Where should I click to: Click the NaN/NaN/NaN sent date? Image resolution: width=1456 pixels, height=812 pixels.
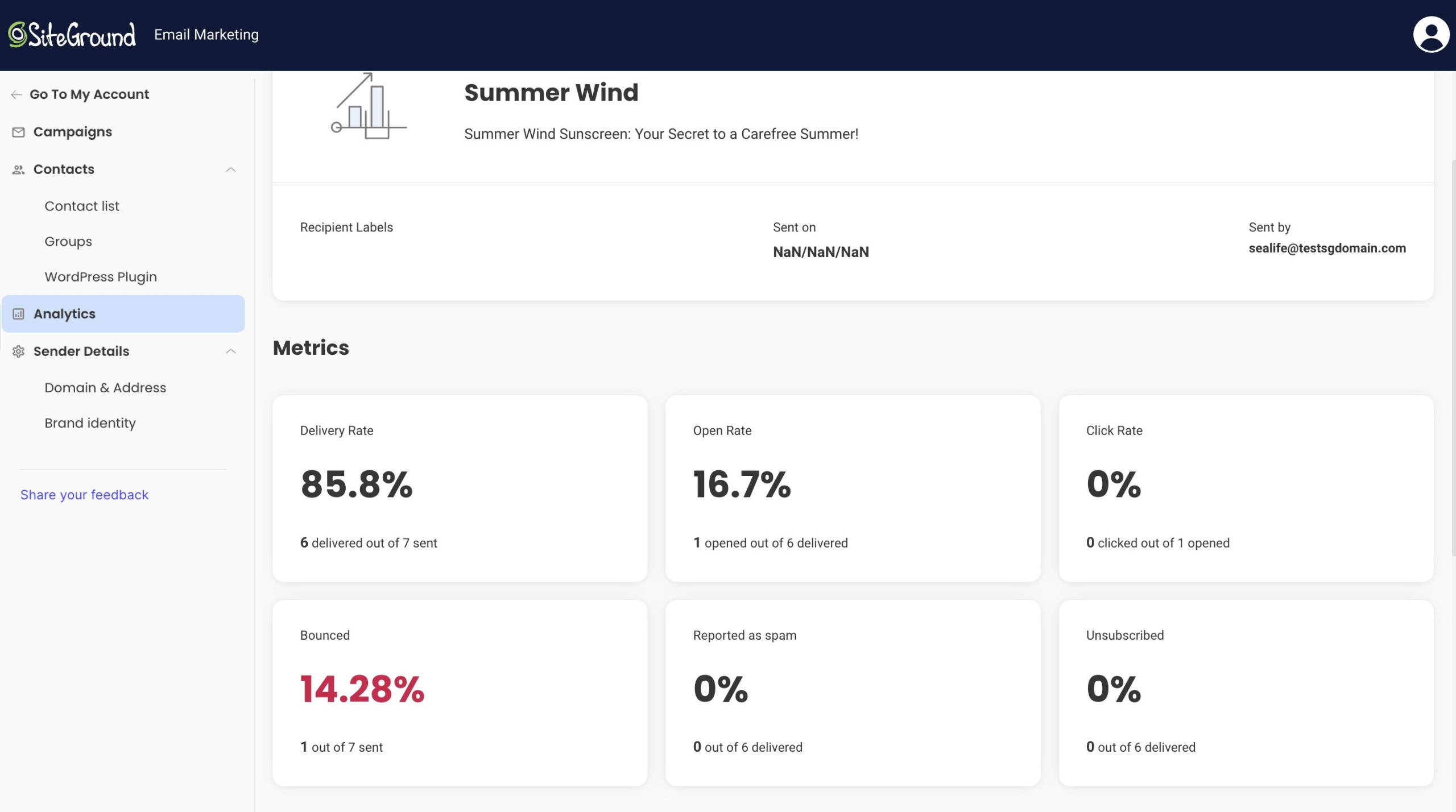821,252
